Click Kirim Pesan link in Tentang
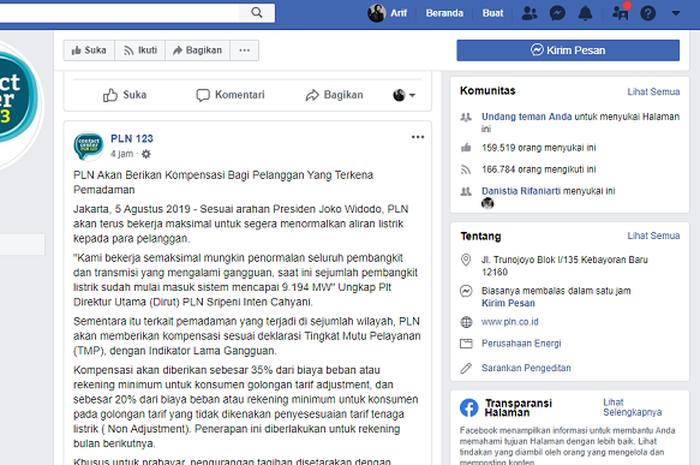Screen dimensions: 700x465 coord(508,303)
